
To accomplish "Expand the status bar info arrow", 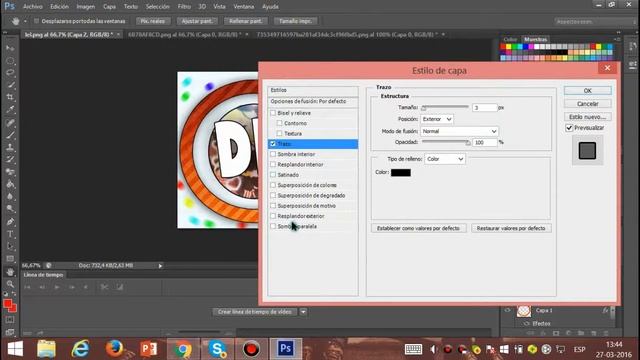I will (160, 266).
